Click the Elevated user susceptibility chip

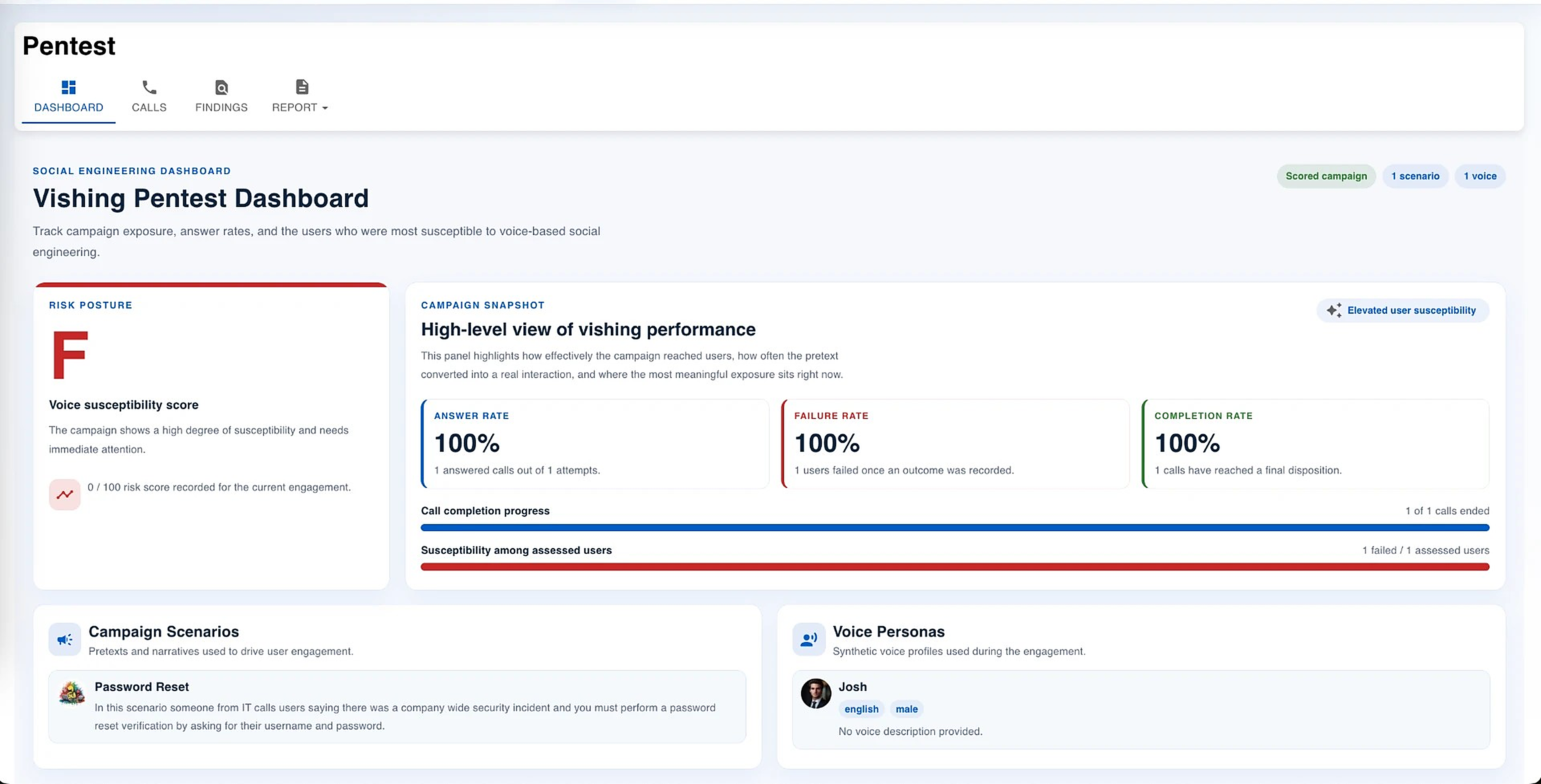(1402, 311)
